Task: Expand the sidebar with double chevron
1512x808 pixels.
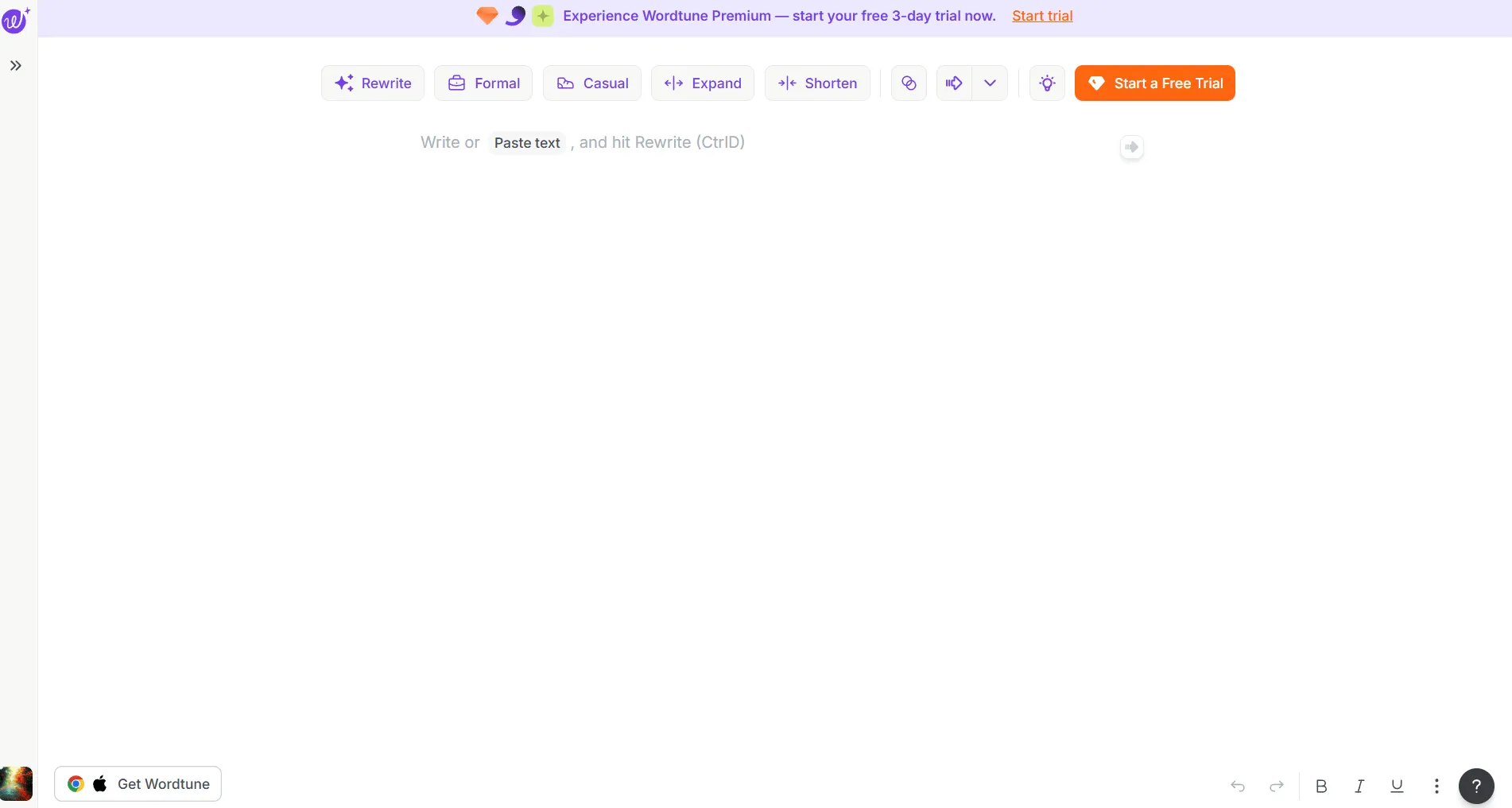Action: pyautogui.click(x=16, y=66)
